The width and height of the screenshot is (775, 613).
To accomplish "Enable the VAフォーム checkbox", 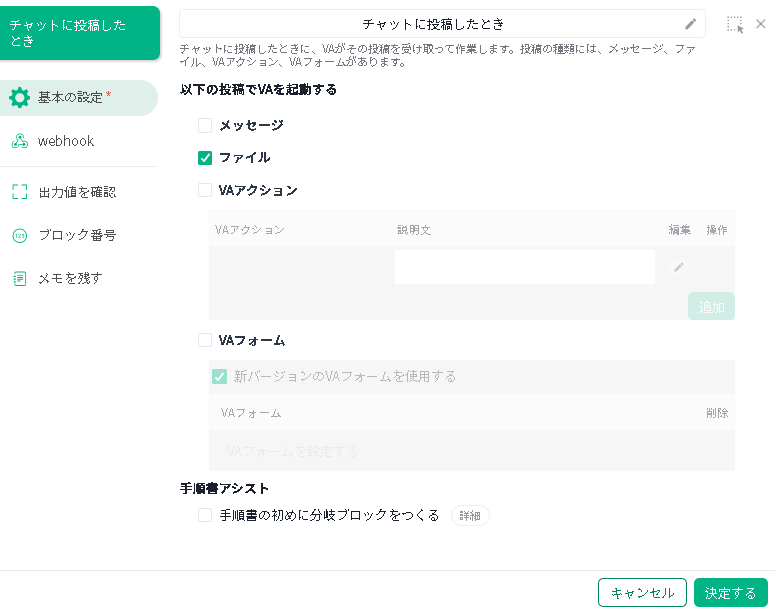I will (x=205, y=341).
